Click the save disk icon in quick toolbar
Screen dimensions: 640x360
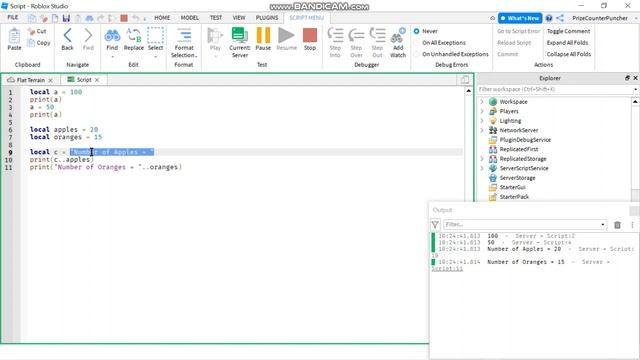coord(66,18)
